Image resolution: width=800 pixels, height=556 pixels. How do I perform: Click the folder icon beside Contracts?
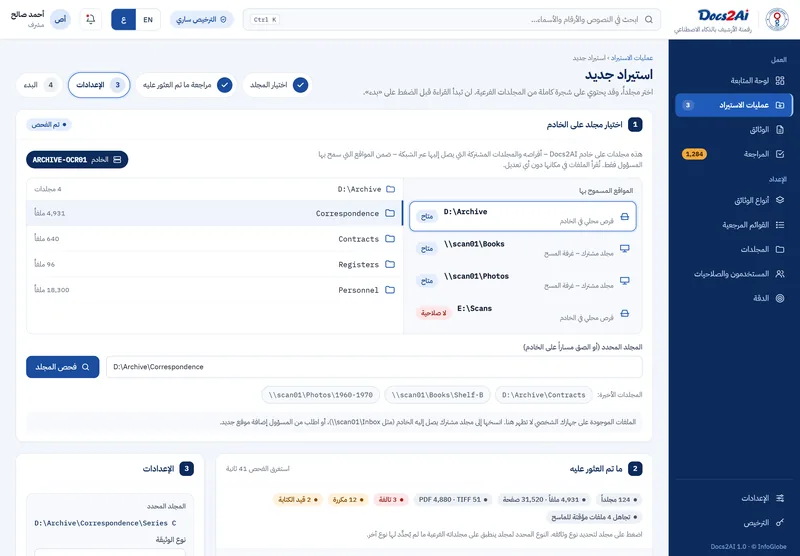(390, 239)
